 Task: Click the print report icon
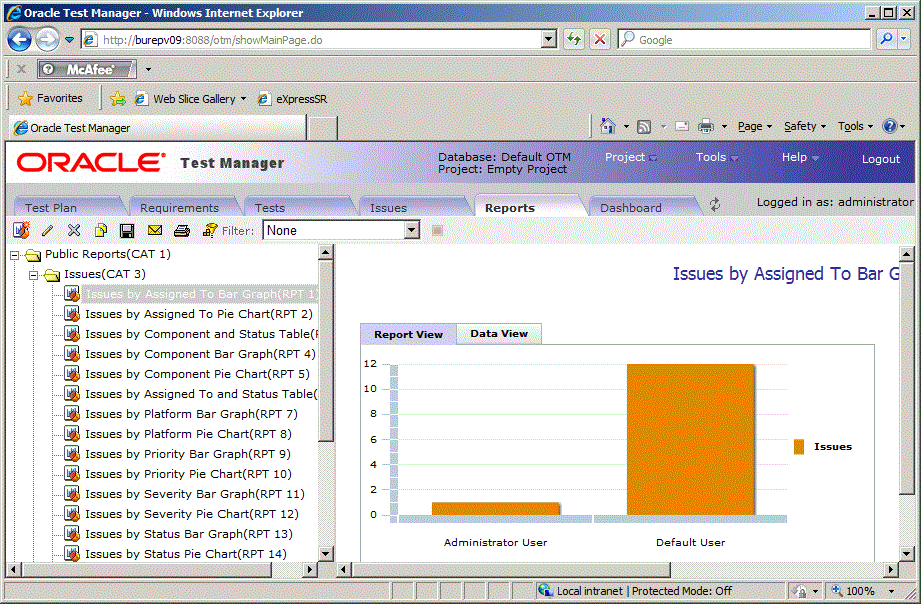click(x=182, y=231)
